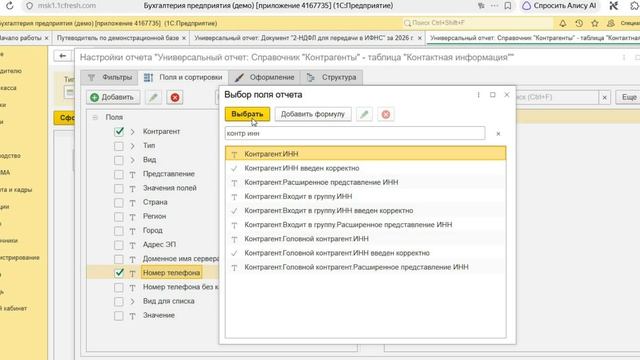Select Контрагент.Головной контрагент.ИНН row
Screen dimensions: 640x360
pyautogui.click(x=366, y=239)
